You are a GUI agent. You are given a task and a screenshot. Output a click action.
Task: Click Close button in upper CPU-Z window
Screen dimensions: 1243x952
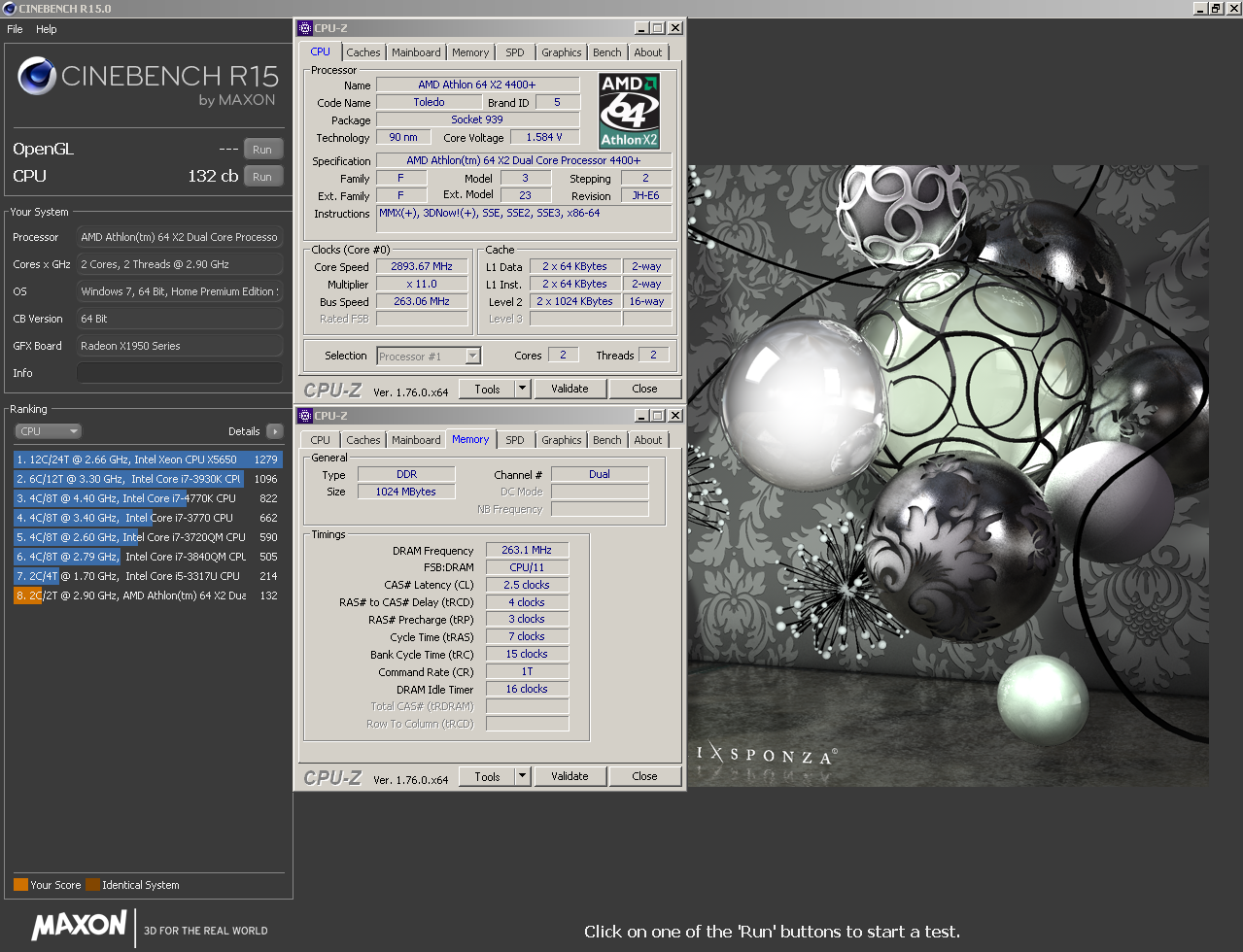coord(644,390)
